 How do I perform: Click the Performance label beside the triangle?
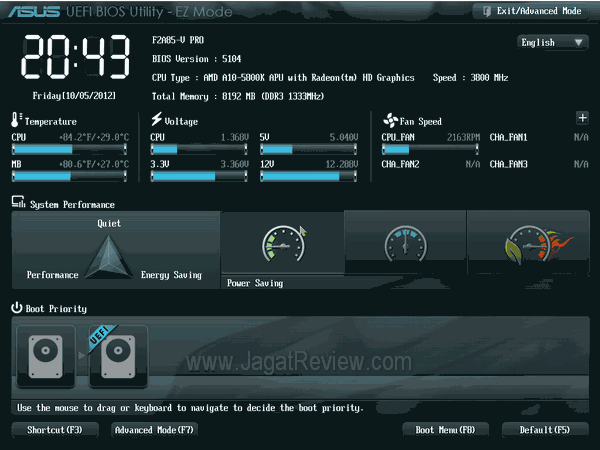(52, 275)
